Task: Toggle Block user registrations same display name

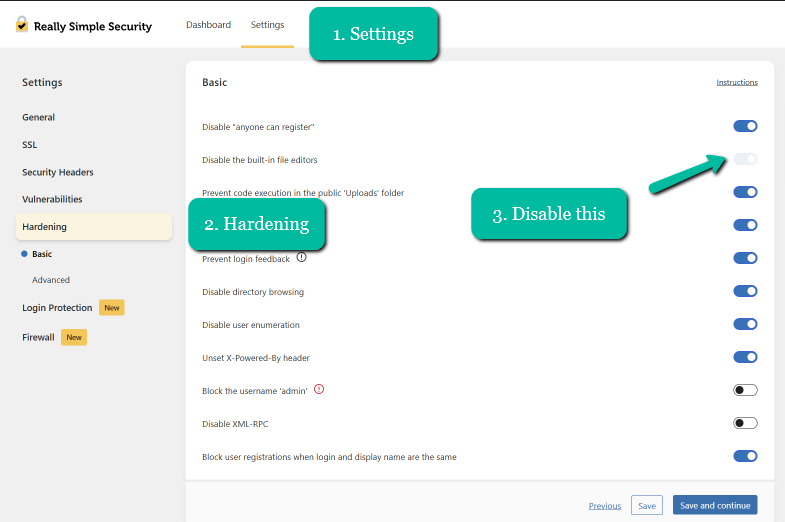Action: click(x=745, y=456)
